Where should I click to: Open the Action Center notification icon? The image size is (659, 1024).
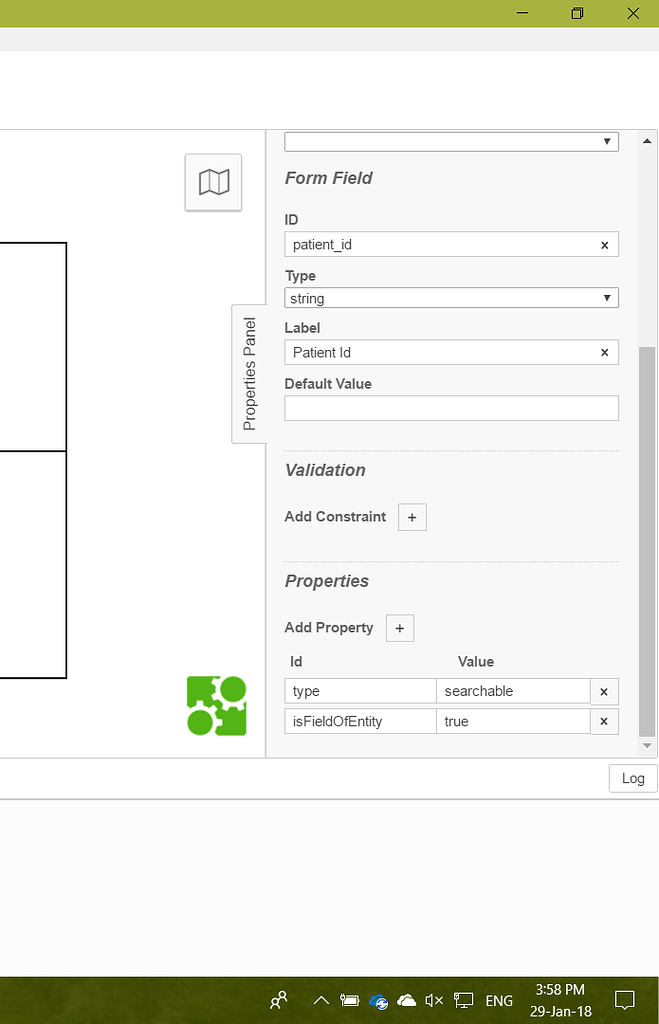(x=625, y=1000)
